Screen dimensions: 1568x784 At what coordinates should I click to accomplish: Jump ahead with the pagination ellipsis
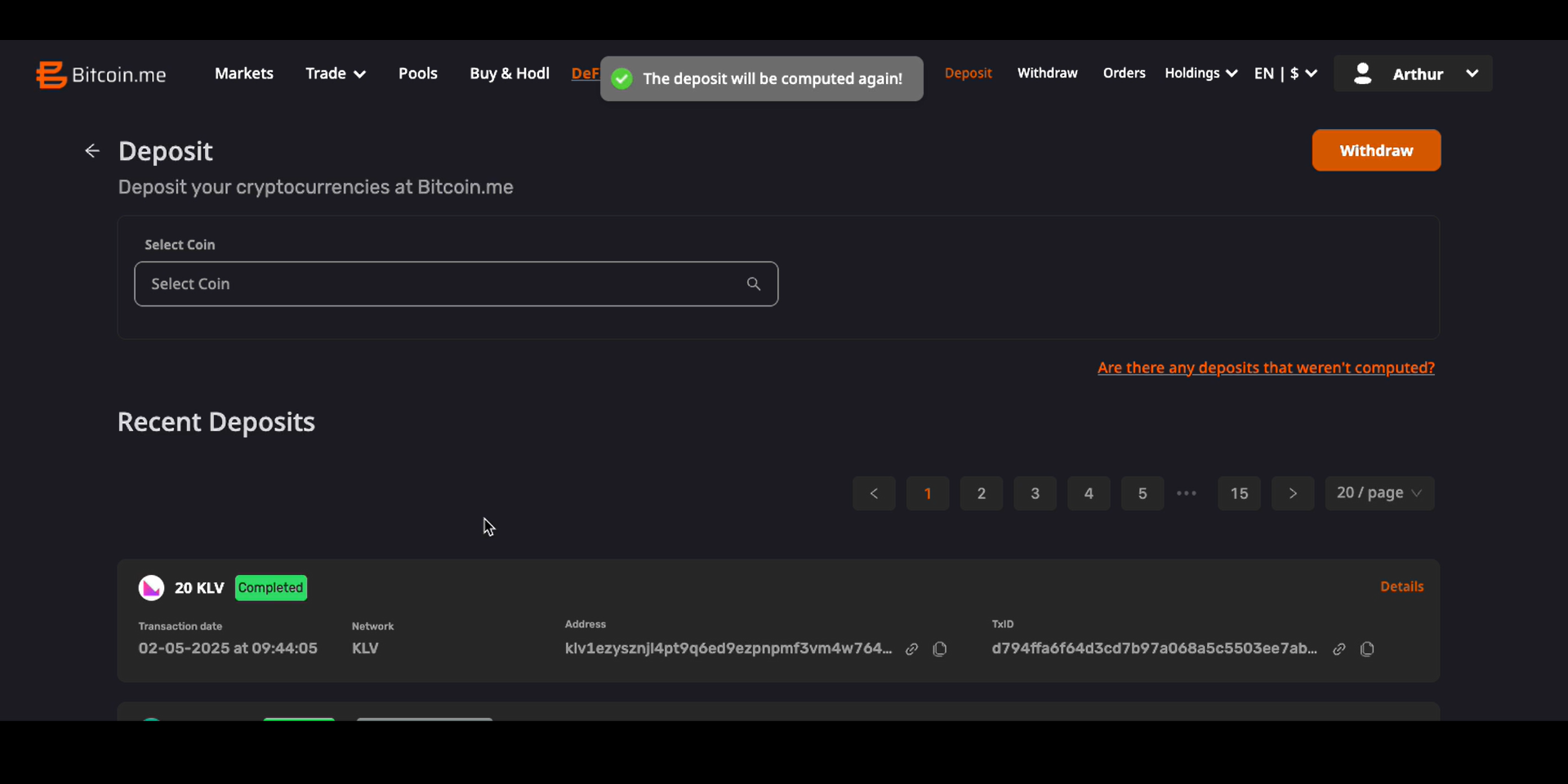tap(1187, 493)
